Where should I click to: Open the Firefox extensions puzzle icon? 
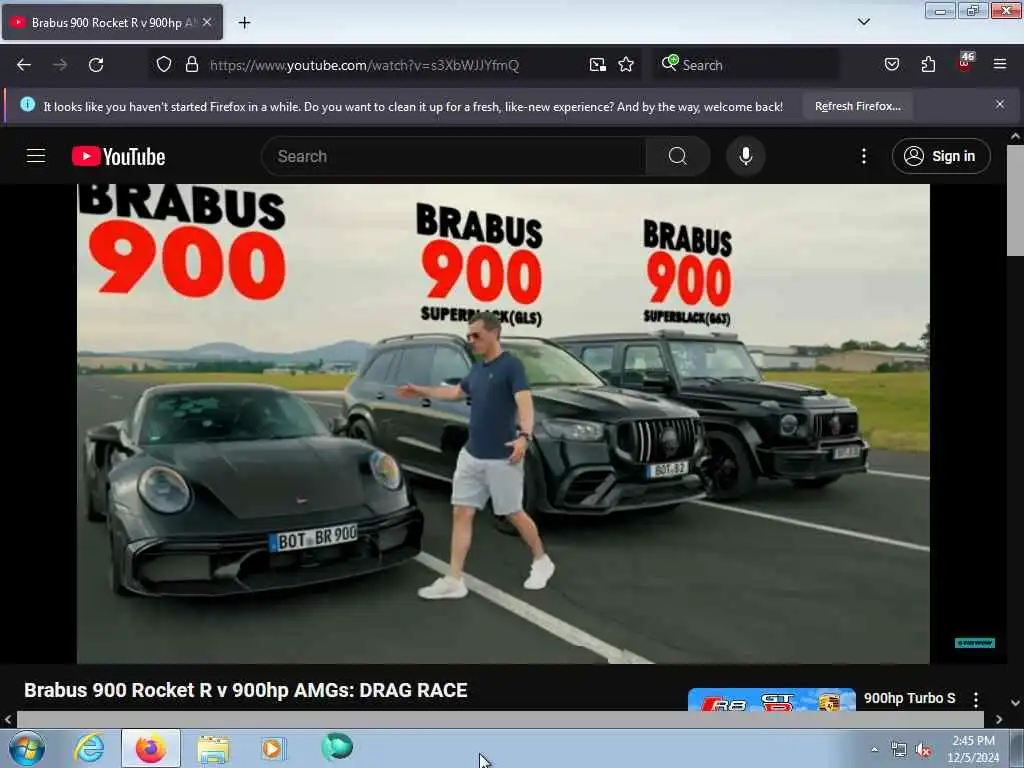[928, 65]
